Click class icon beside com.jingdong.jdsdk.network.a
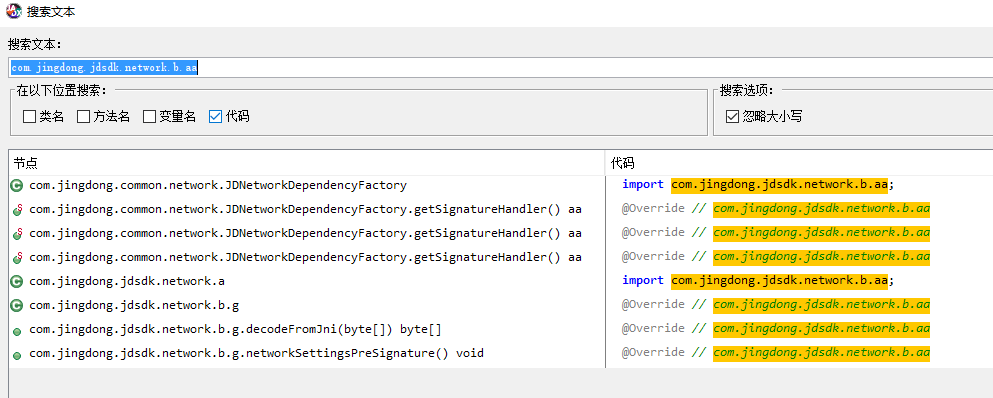 [x=17, y=281]
